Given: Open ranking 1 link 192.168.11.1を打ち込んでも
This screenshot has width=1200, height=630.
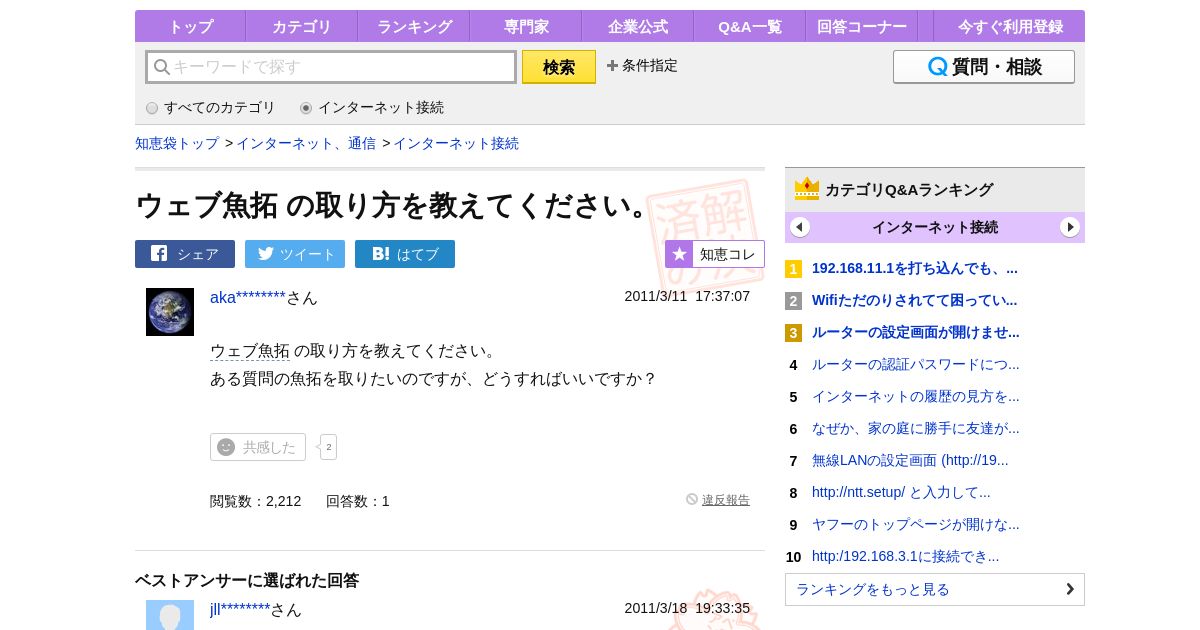Looking at the screenshot, I should (x=915, y=268).
